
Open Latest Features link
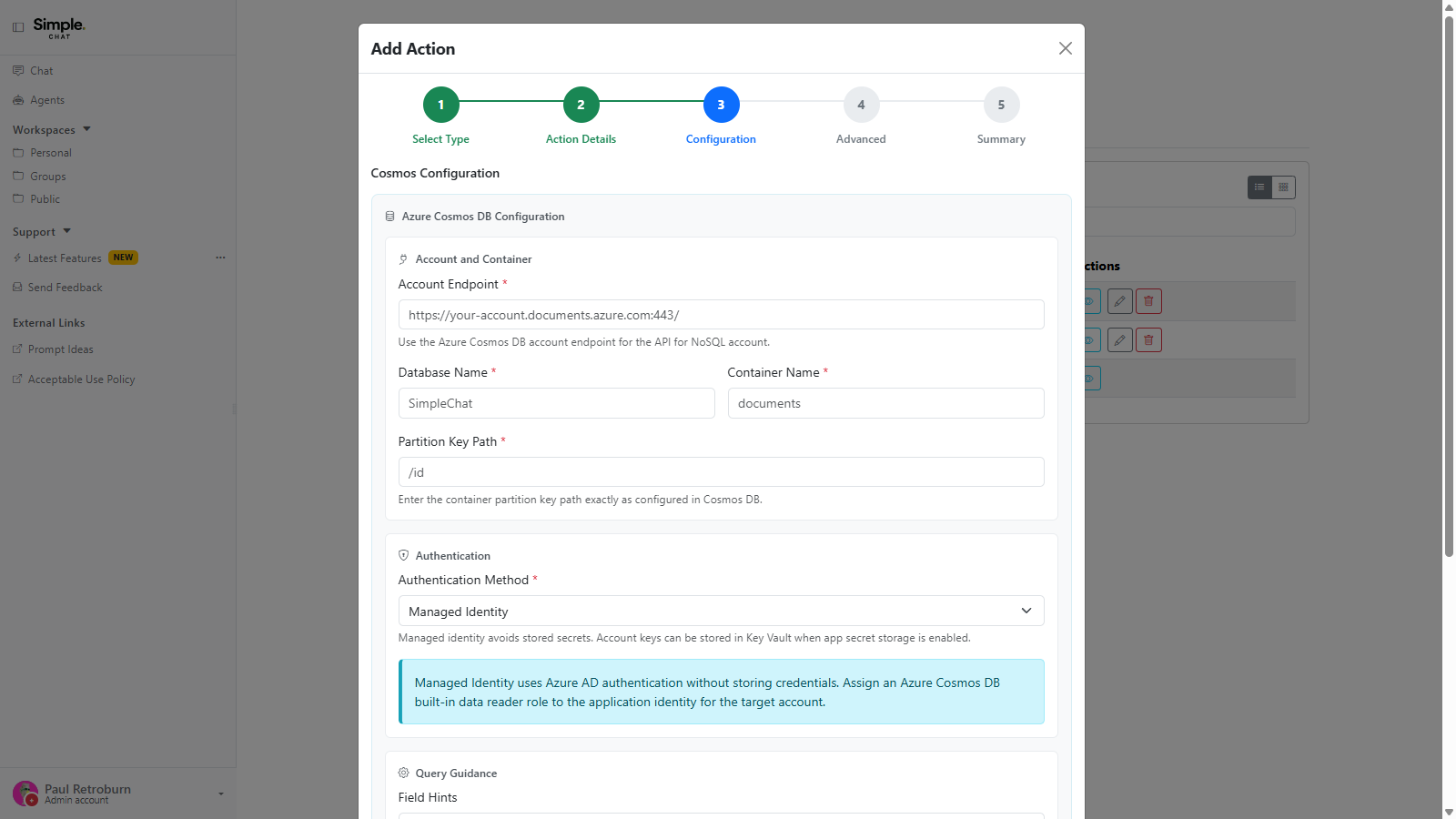pyautogui.click(x=65, y=258)
